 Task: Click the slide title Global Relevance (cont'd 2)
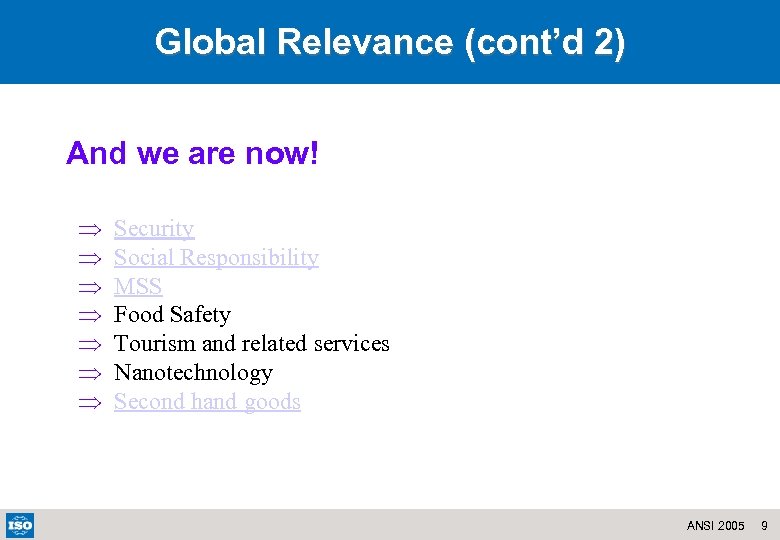click(390, 42)
